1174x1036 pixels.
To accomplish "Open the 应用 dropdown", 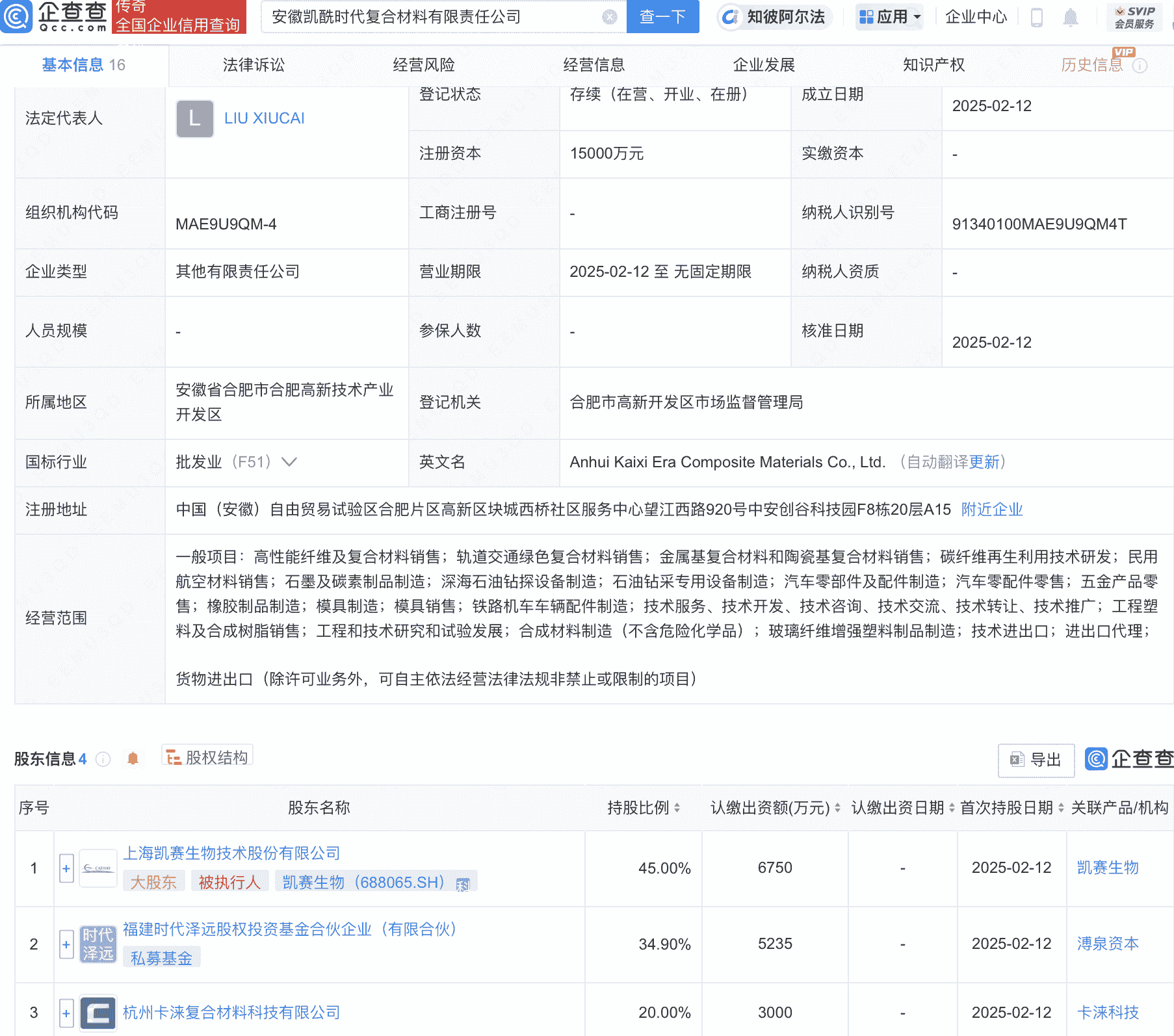I will coord(889,18).
